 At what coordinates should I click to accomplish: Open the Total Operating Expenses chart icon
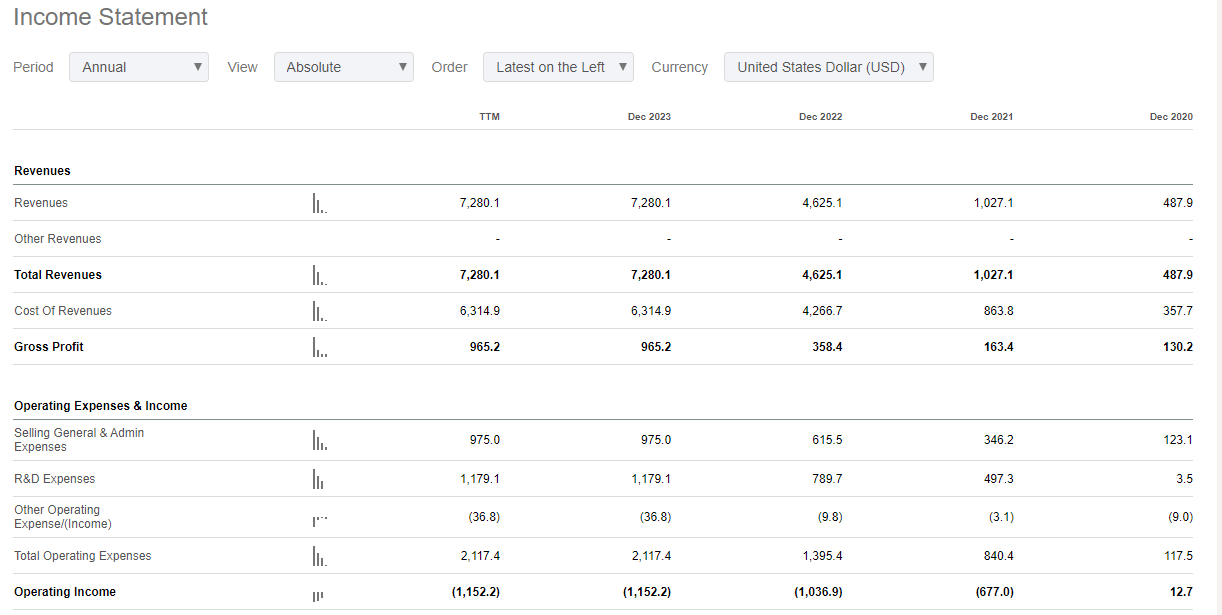(x=319, y=556)
